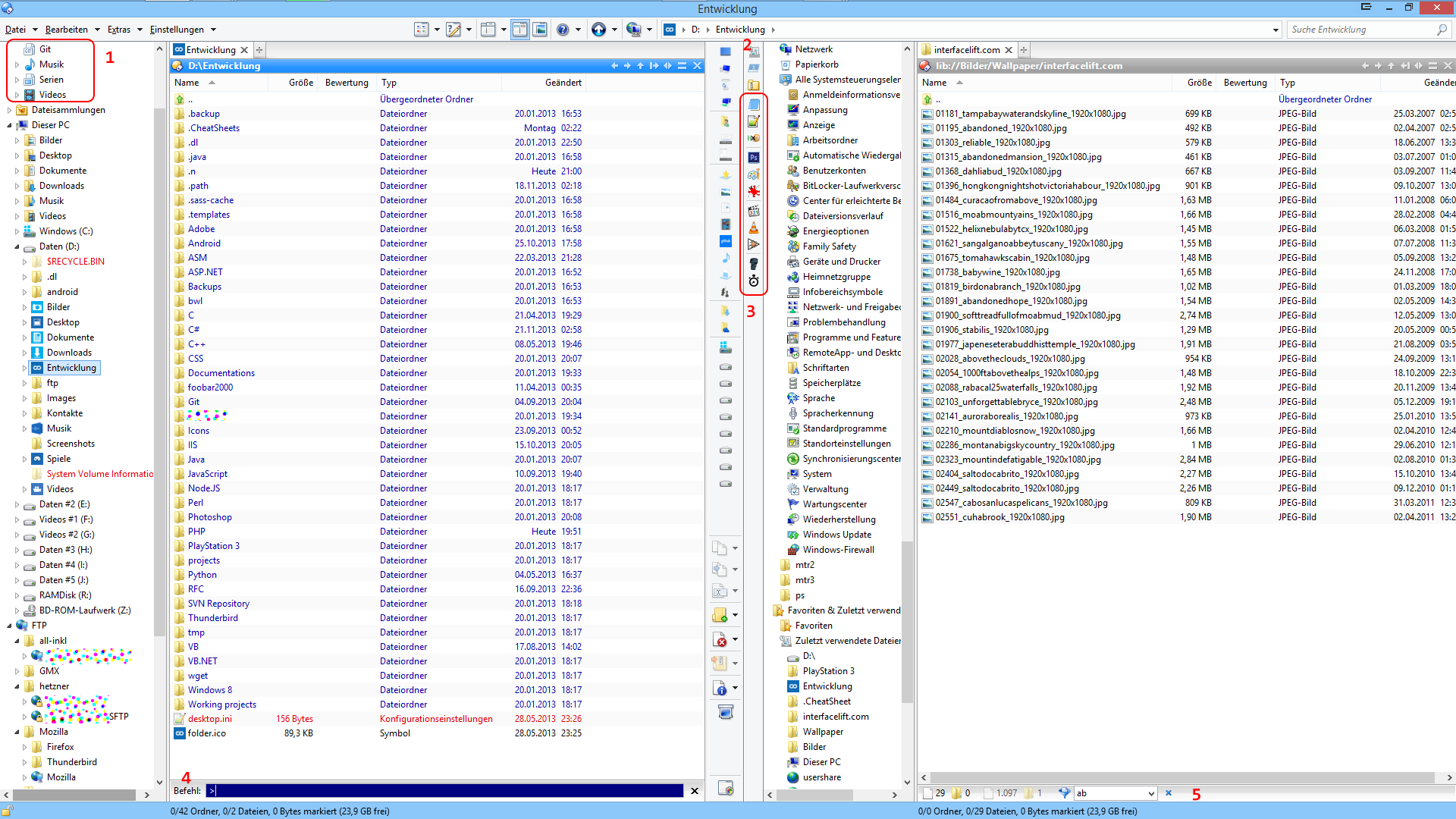Sort left pane by Geändert column header
Image resolution: width=1456 pixels, height=819 pixels.
563,83
